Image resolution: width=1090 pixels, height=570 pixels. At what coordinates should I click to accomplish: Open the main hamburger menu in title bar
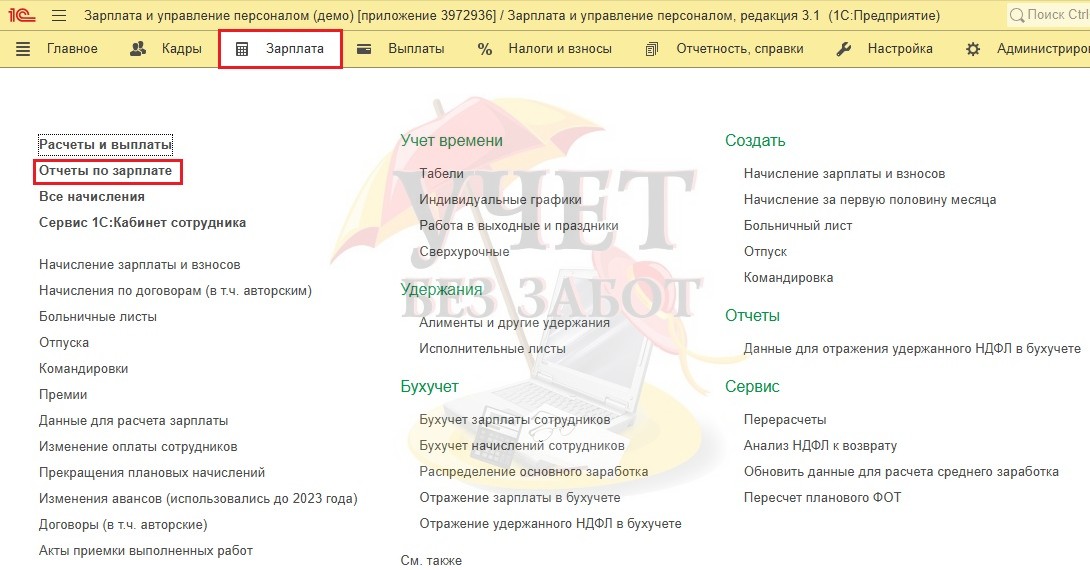pos(59,15)
